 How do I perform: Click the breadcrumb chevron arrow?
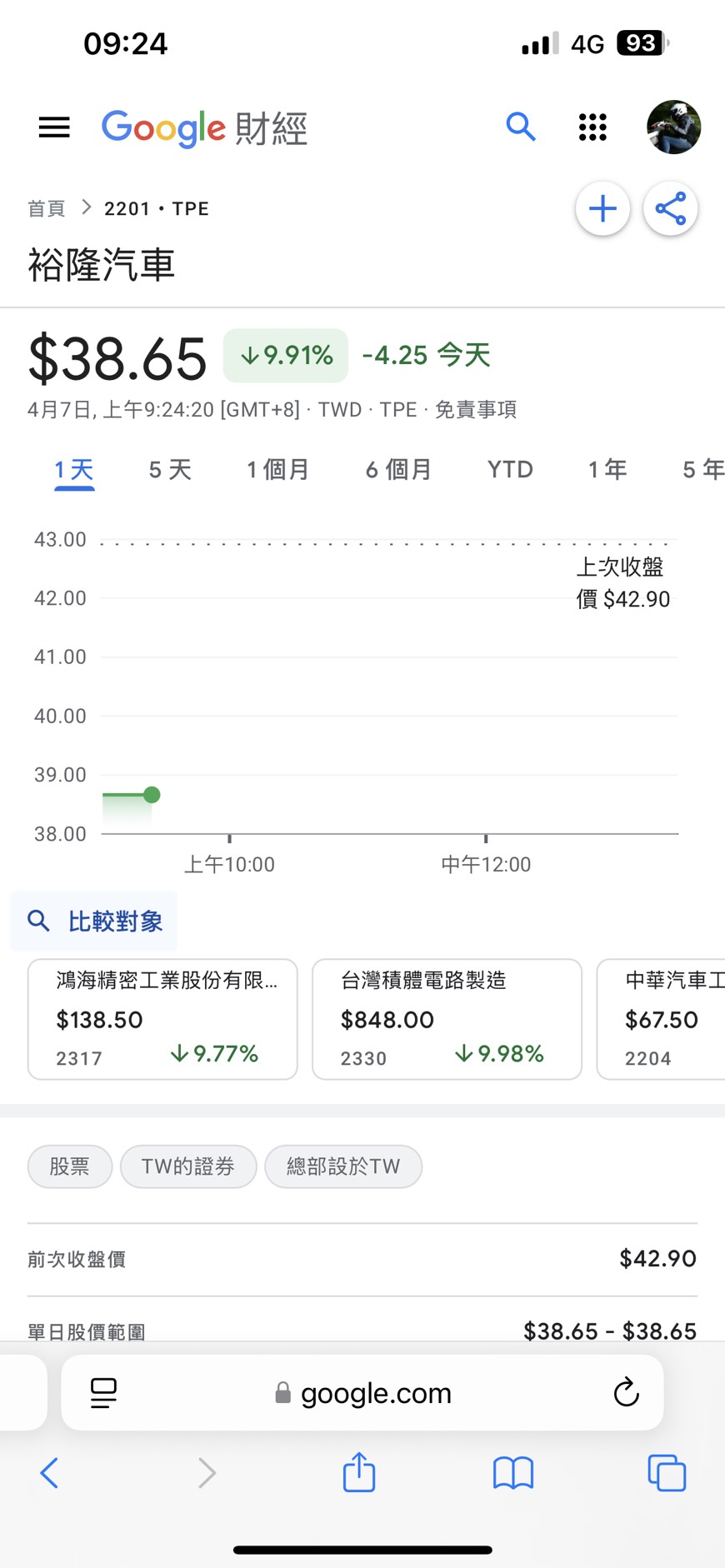(x=86, y=207)
